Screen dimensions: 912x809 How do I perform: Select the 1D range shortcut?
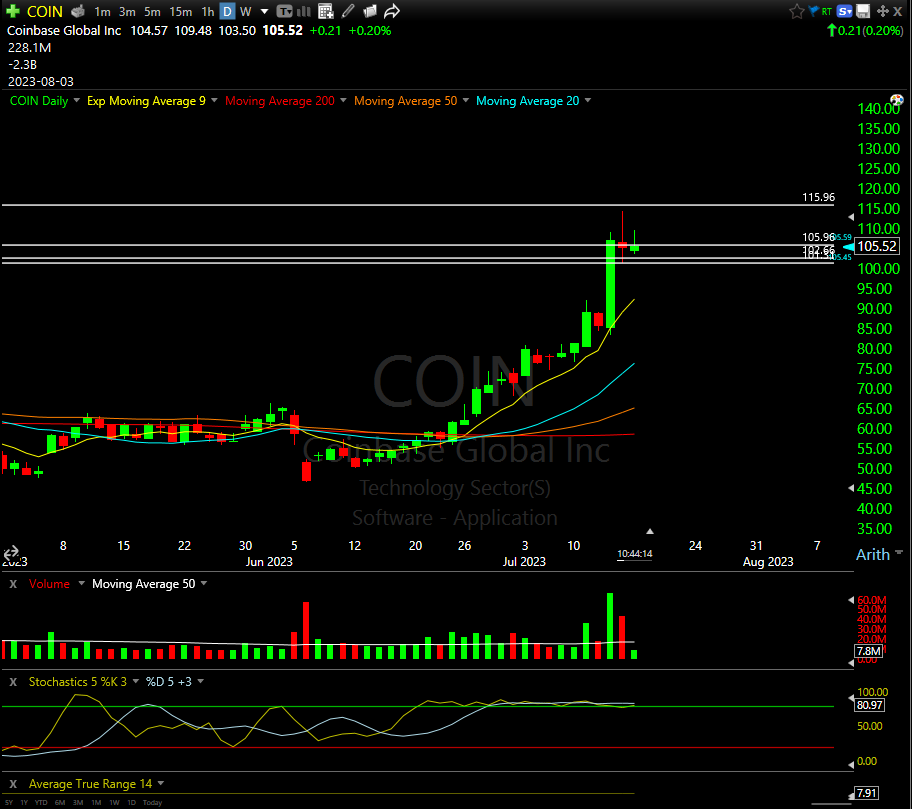[131, 803]
